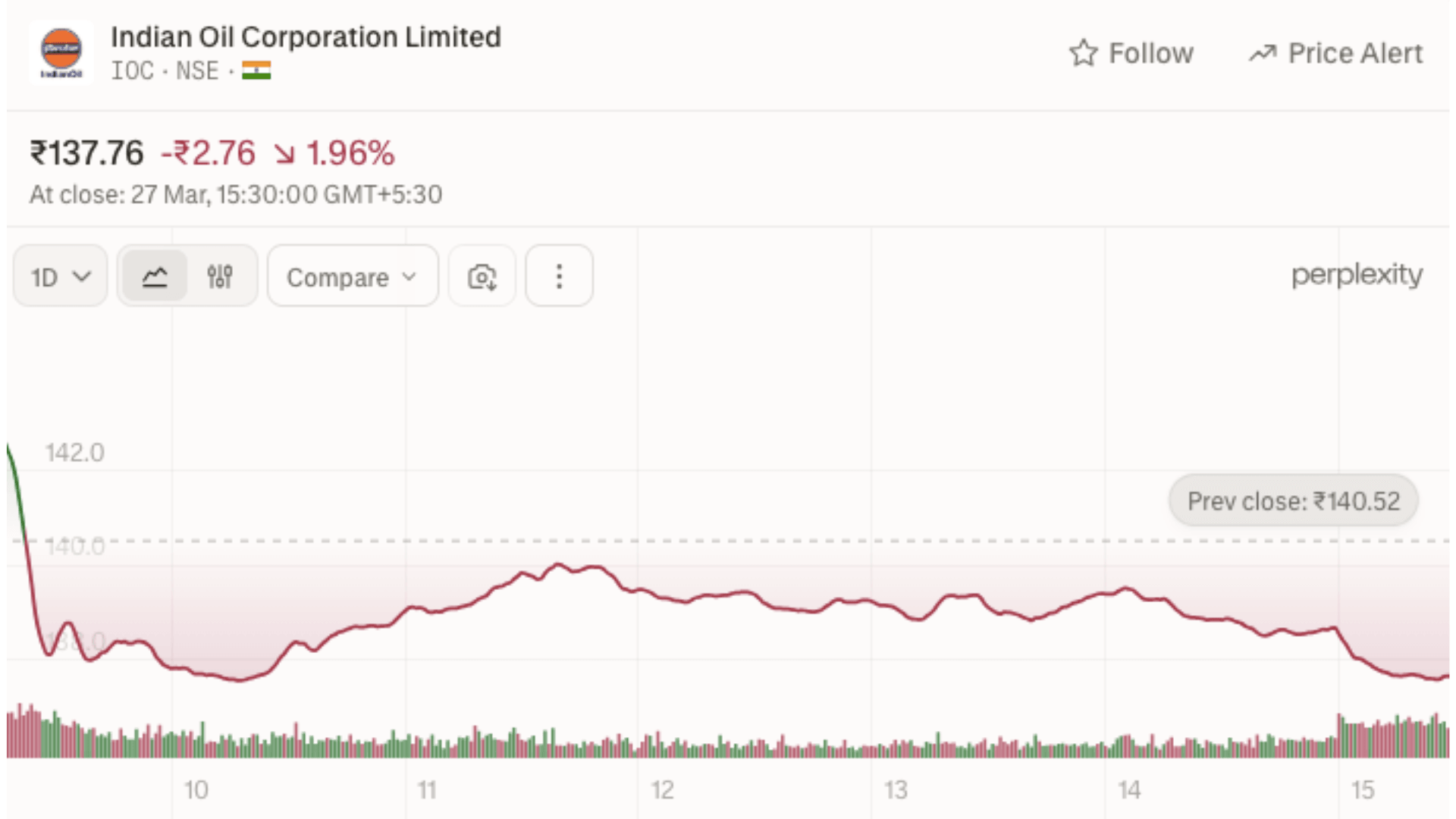Switch to line chart view
Screen dimensions: 1456x819
(155, 277)
